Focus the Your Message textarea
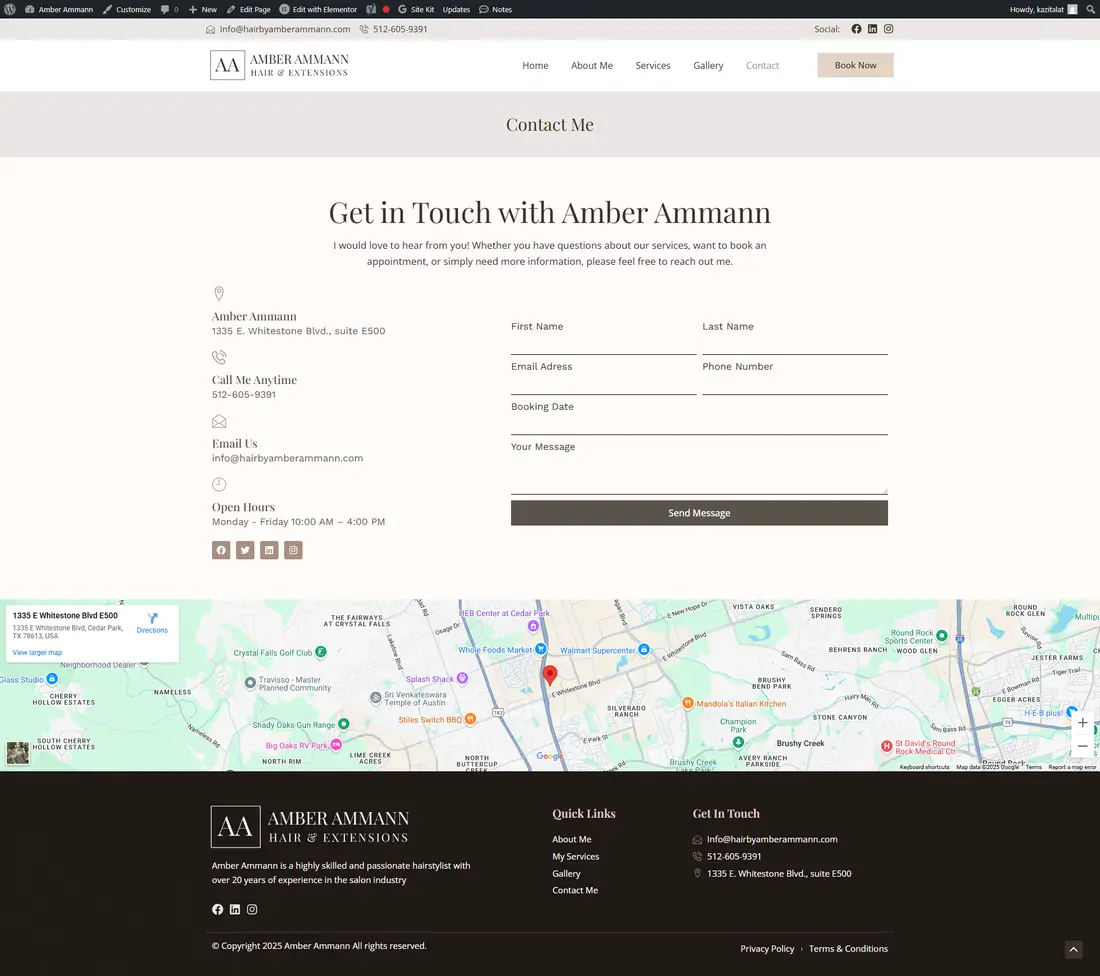The height and width of the screenshot is (976, 1100). pos(699,474)
